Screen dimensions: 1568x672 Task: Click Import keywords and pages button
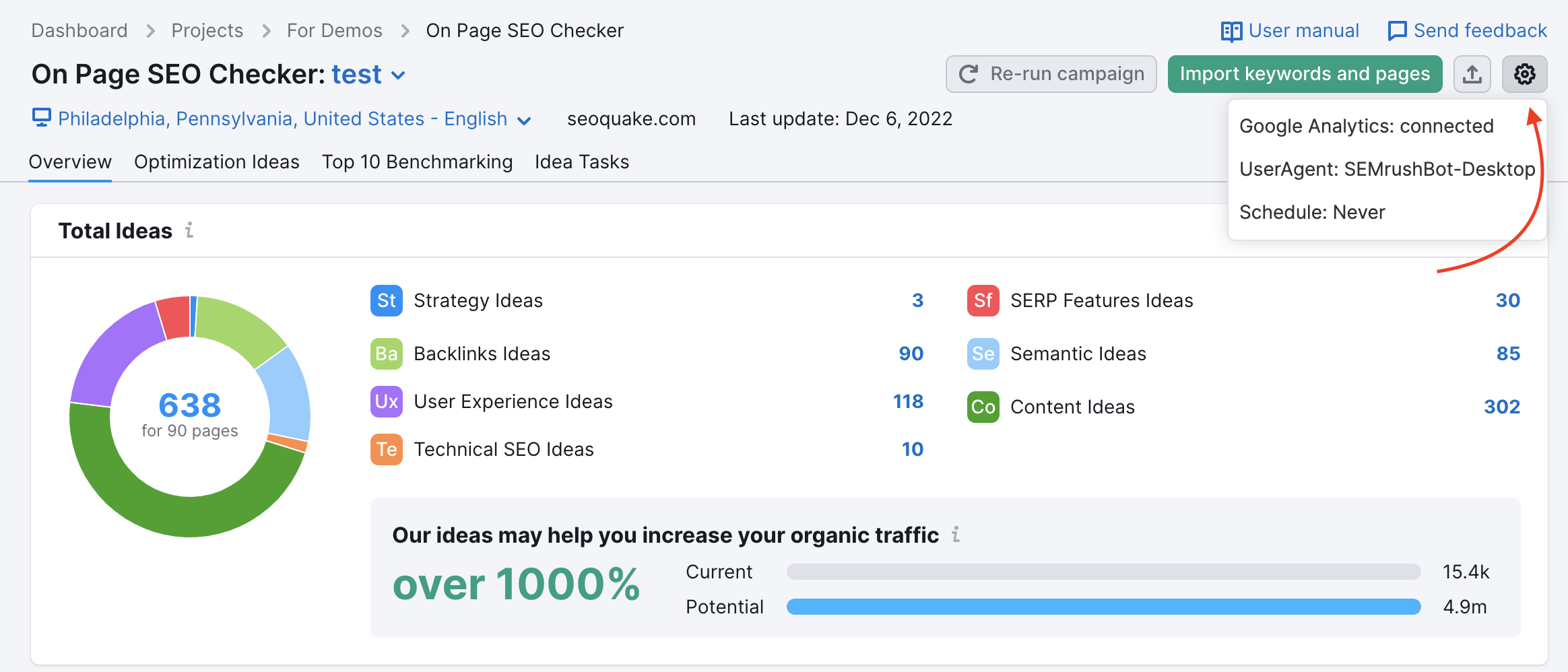(x=1304, y=74)
